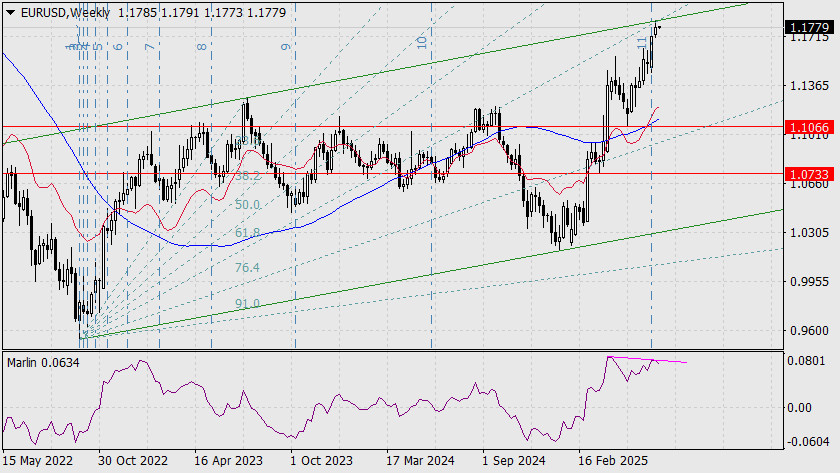Click the price axis value 1.0305

pyautogui.click(x=809, y=232)
